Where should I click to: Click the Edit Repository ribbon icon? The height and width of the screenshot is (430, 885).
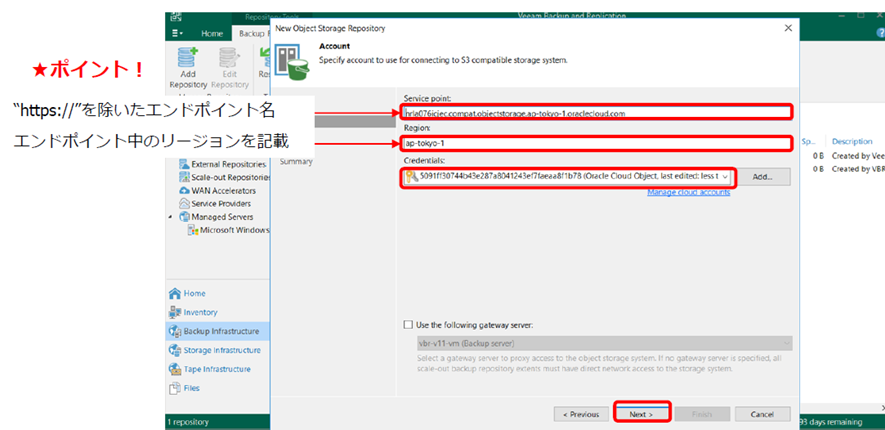click(227, 58)
